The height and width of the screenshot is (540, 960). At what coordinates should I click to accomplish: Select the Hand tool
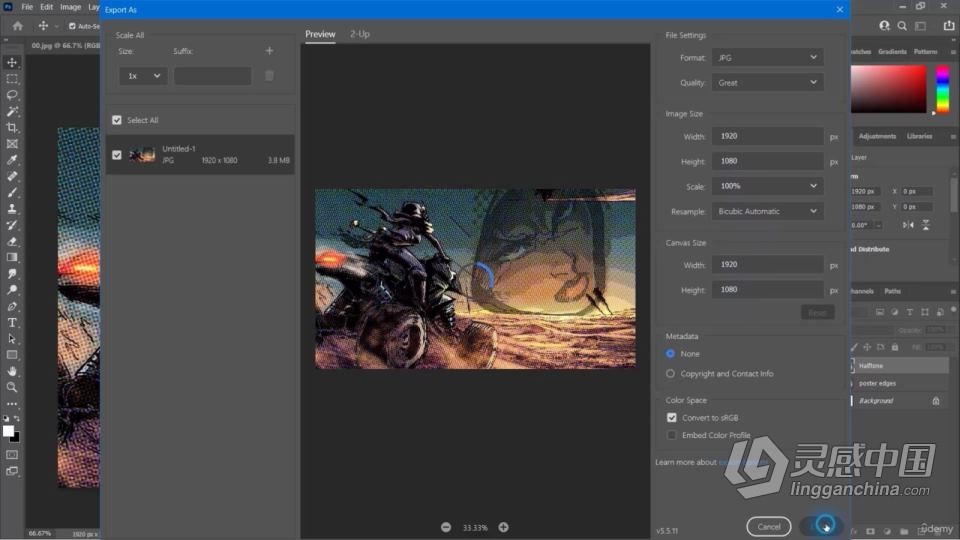(12, 371)
